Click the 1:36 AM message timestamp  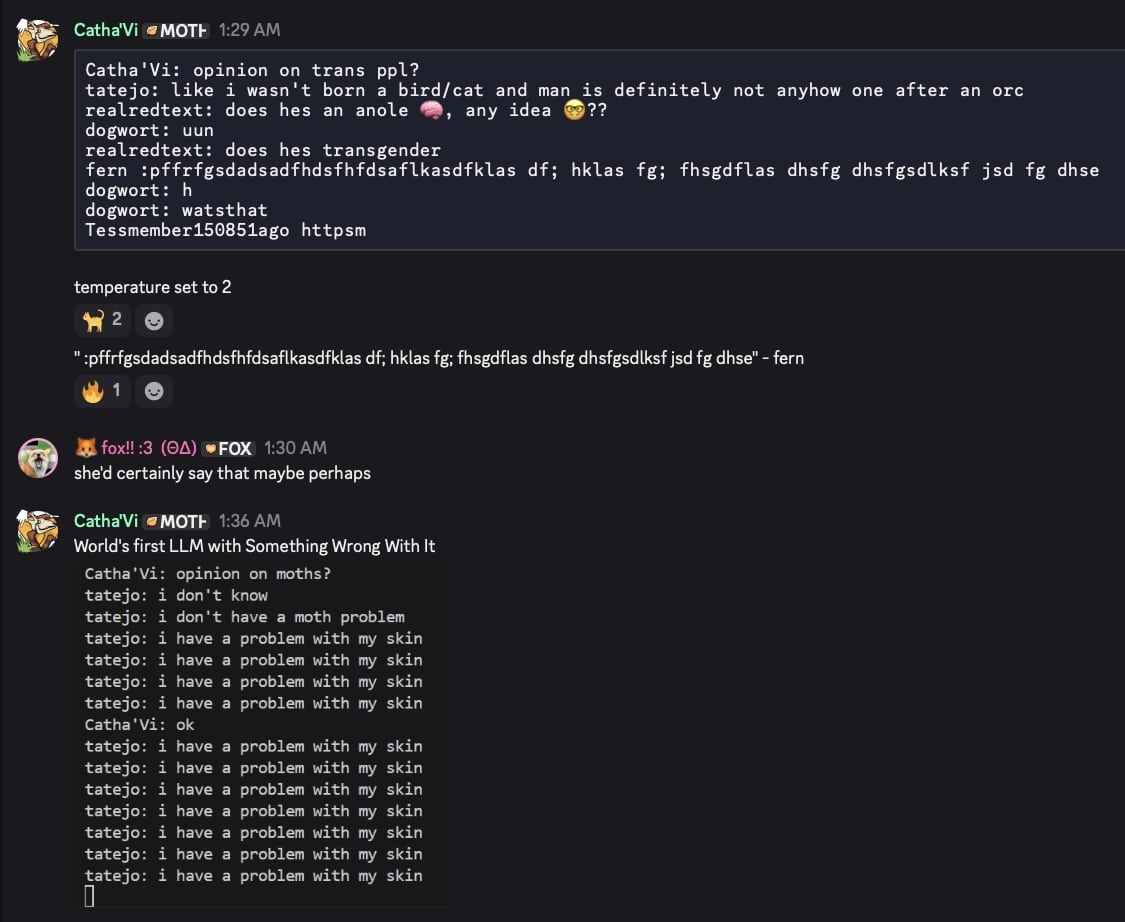(249, 521)
